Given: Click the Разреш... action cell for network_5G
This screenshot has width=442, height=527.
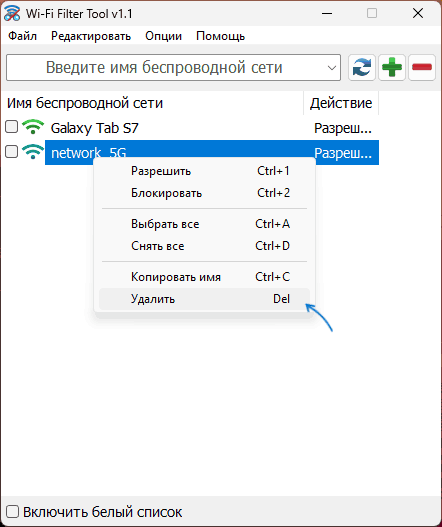Looking at the screenshot, I should coord(343,153).
